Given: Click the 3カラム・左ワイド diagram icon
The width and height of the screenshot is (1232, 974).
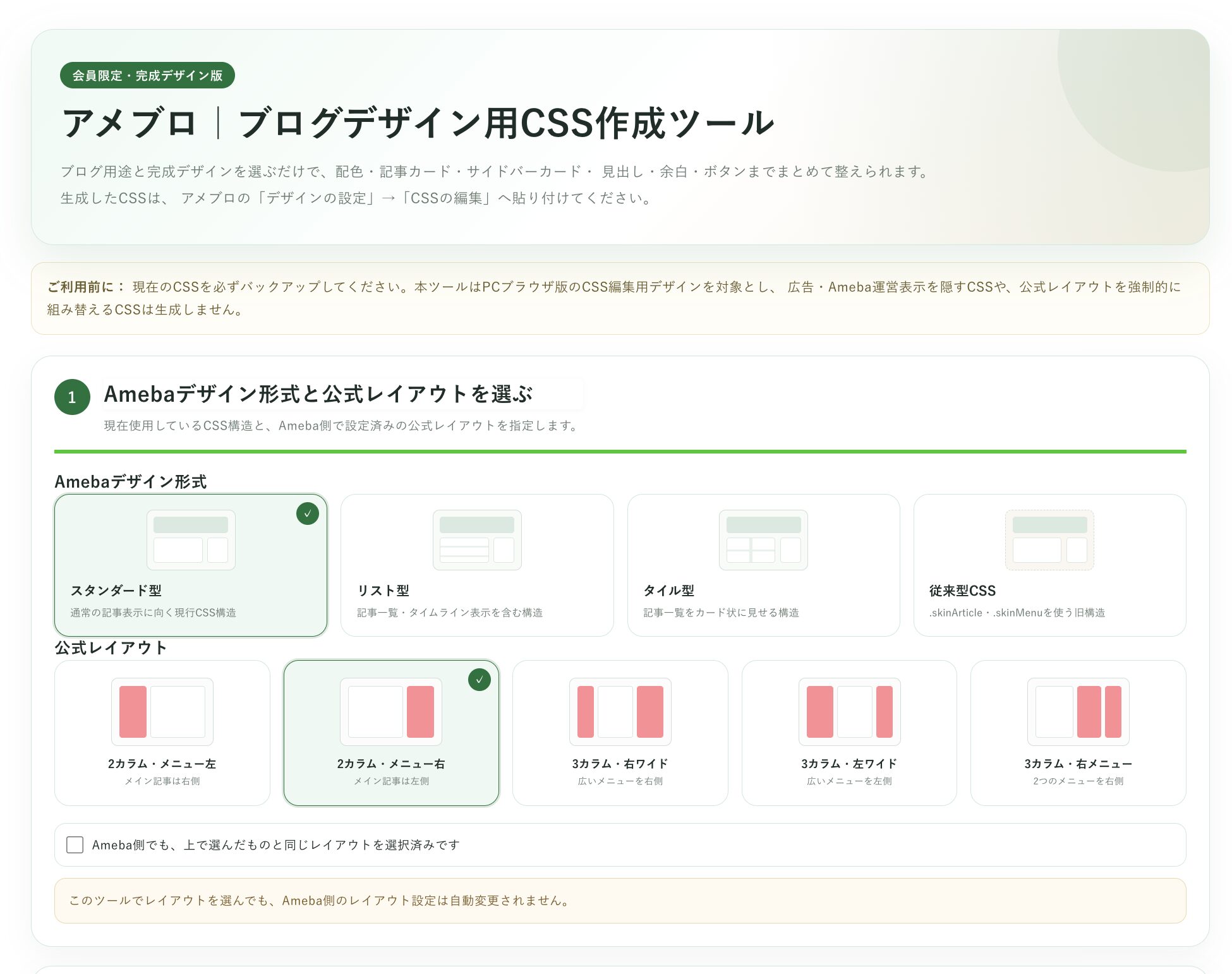Looking at the screenshot, I should click(849, 712).
